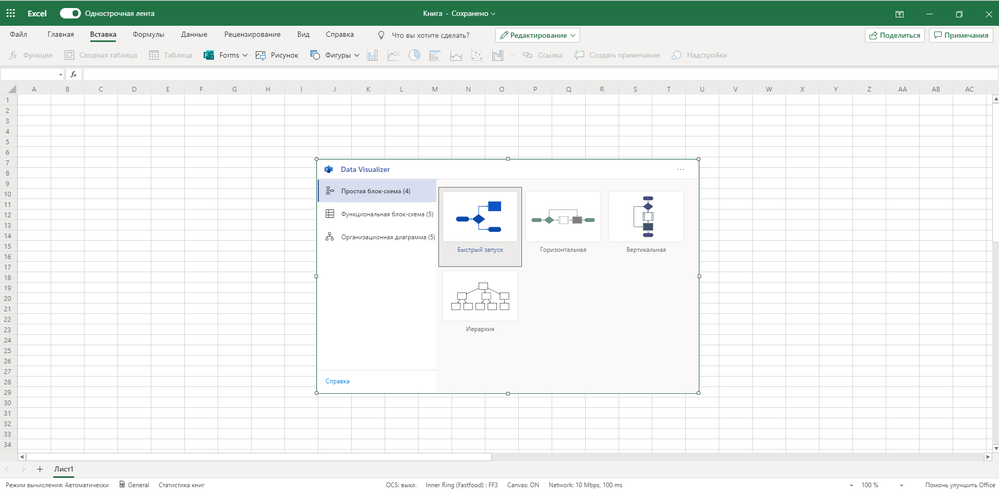Viewport: 999px width, 490px height.
Task: Click the 100 % zoom level
Action: [x=870, y=485]
